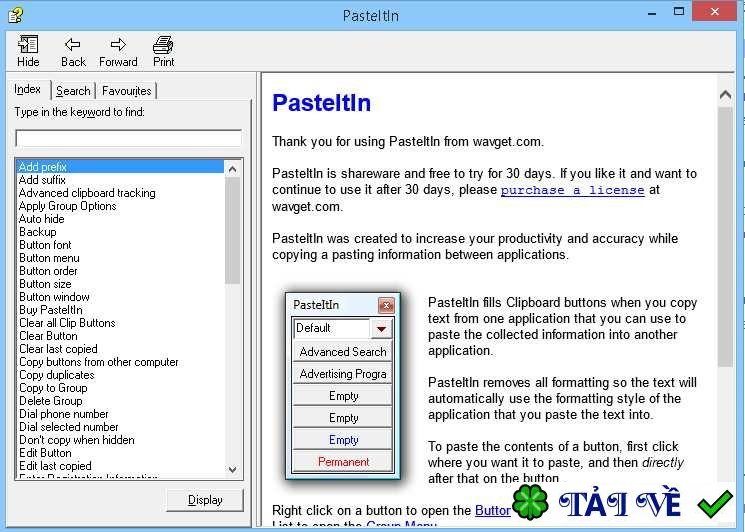Select 'Add prefix' in the index list
745x532 pixels.
point(120,167)
